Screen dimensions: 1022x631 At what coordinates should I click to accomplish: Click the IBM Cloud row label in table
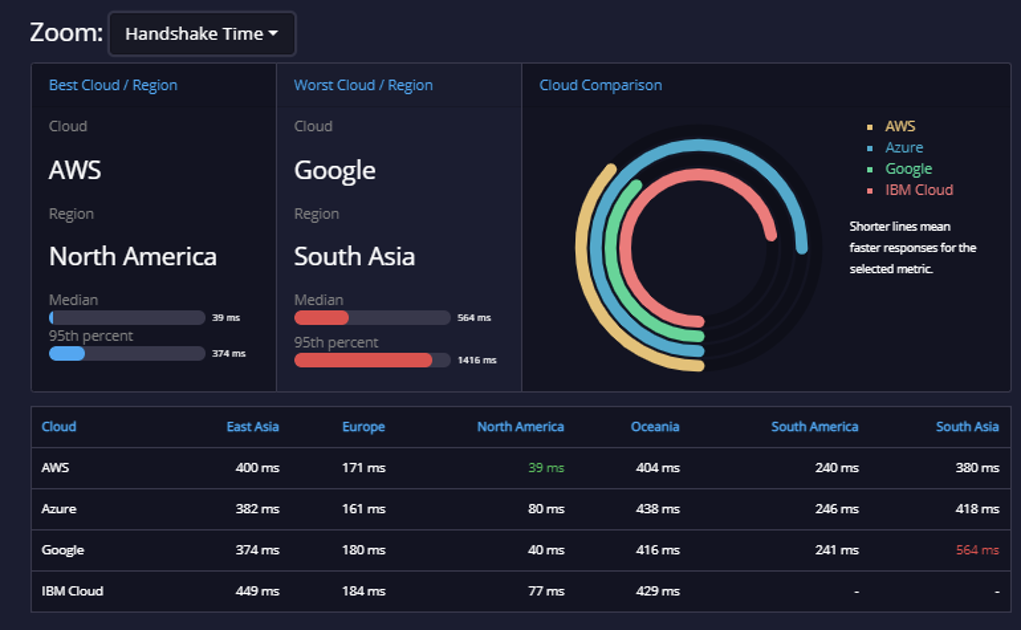(72, 591)
